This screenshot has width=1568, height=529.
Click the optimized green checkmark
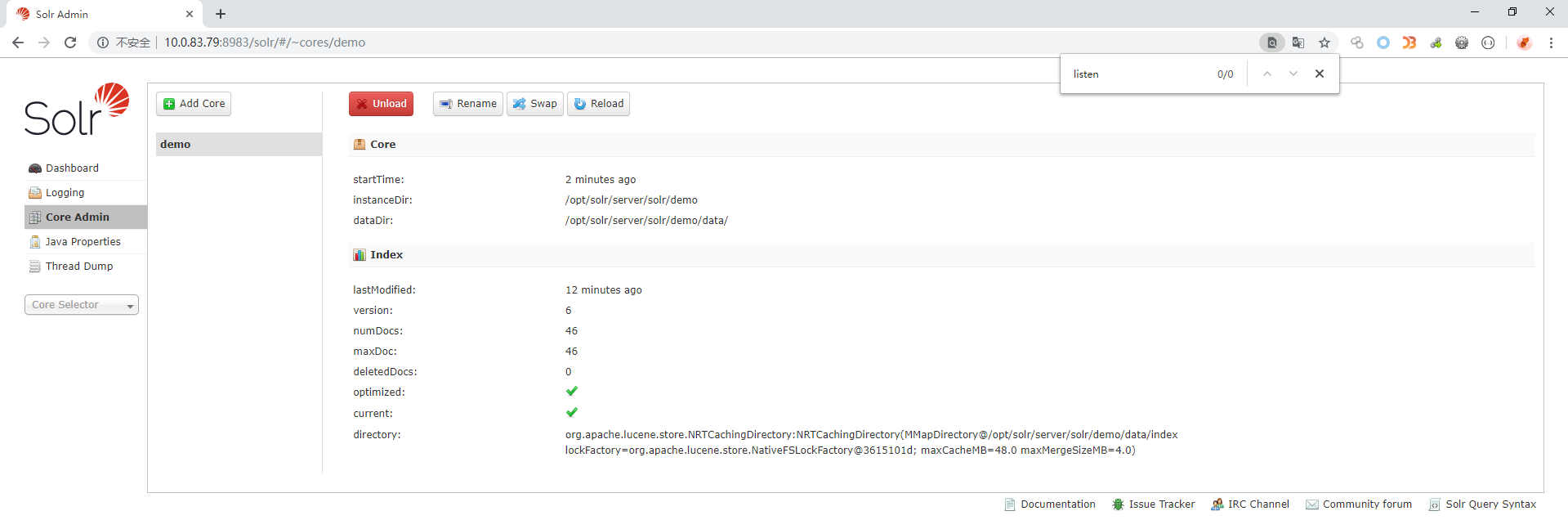pyautogui.click(x=572, y=392)
